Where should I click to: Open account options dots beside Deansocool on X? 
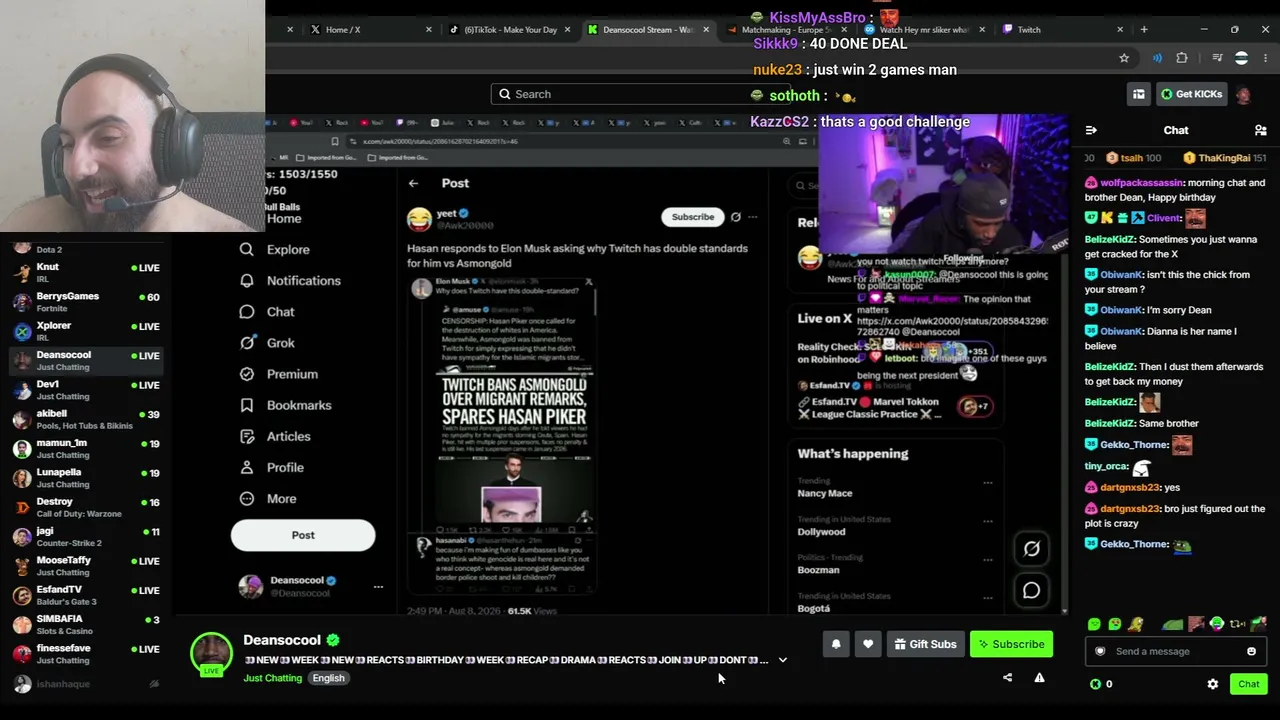click(x=378, y=587)
